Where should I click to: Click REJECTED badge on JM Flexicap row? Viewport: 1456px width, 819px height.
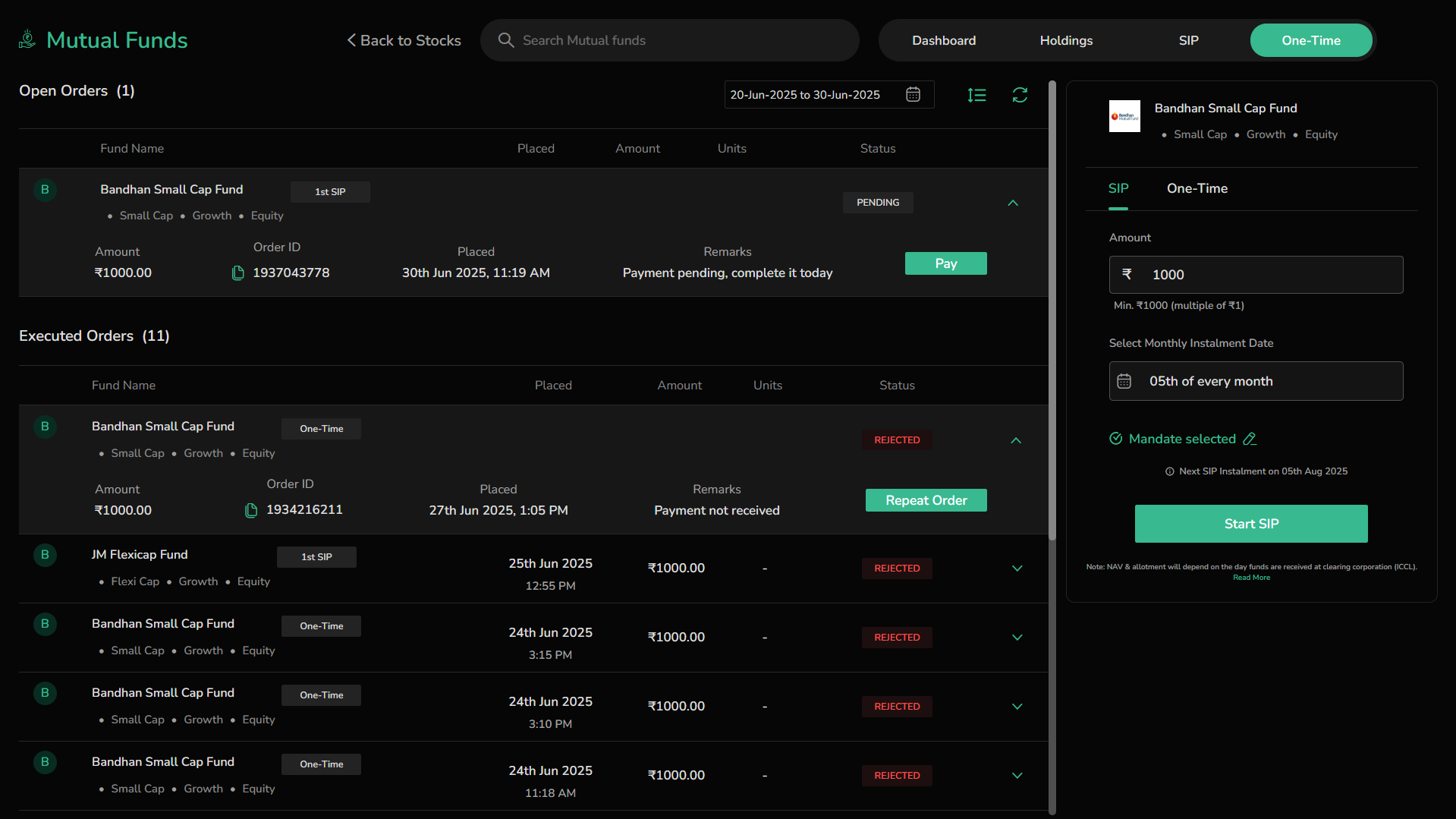click(x=897, y=569)
